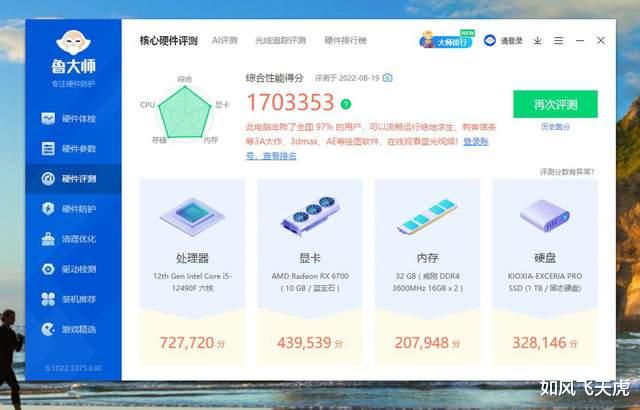Screen dimensions: 640x410
Task: Click the download arrow icon in the title bar
Action: (538, 40)
